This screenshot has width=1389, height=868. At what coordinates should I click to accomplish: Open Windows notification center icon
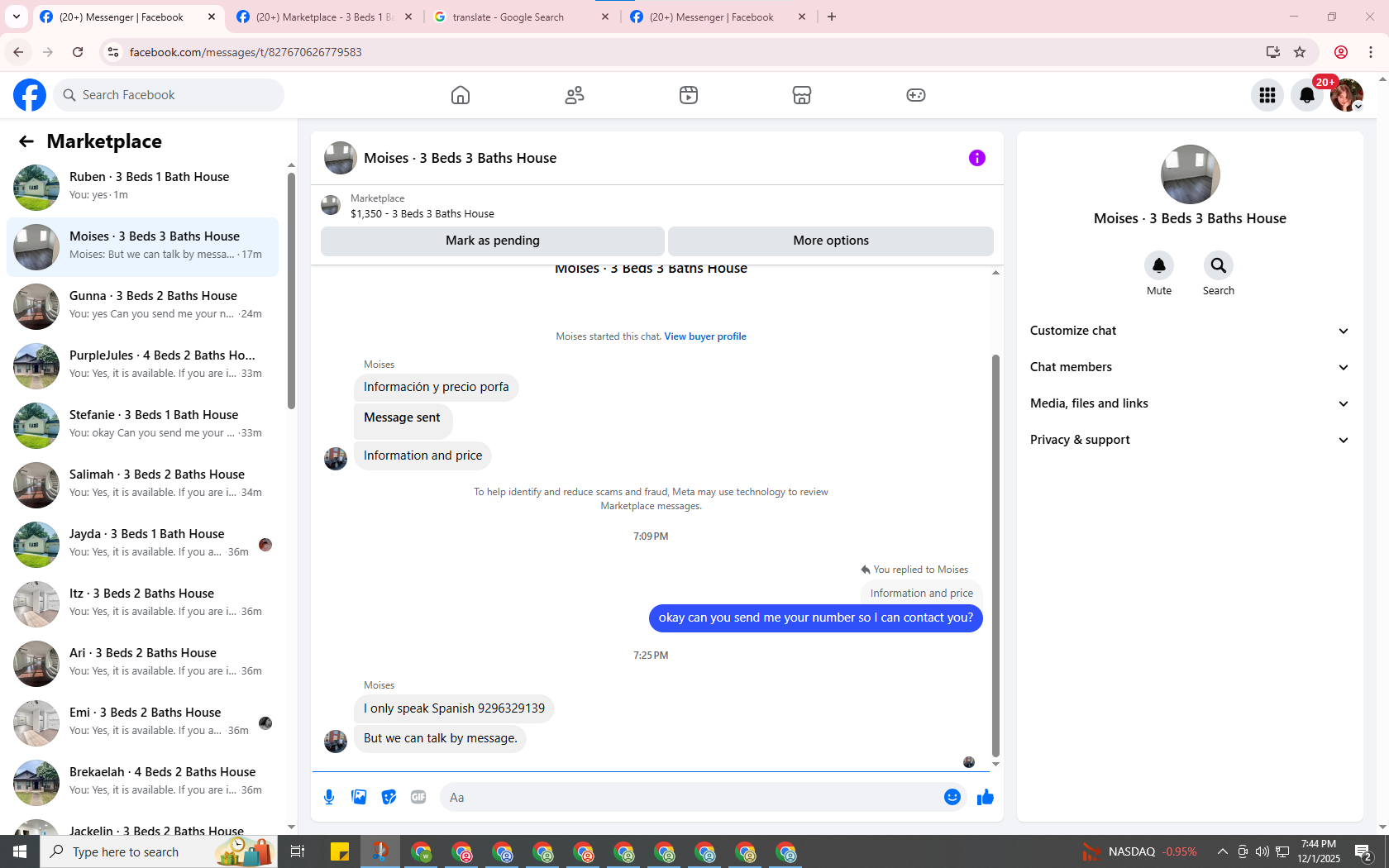point(1364,851)
